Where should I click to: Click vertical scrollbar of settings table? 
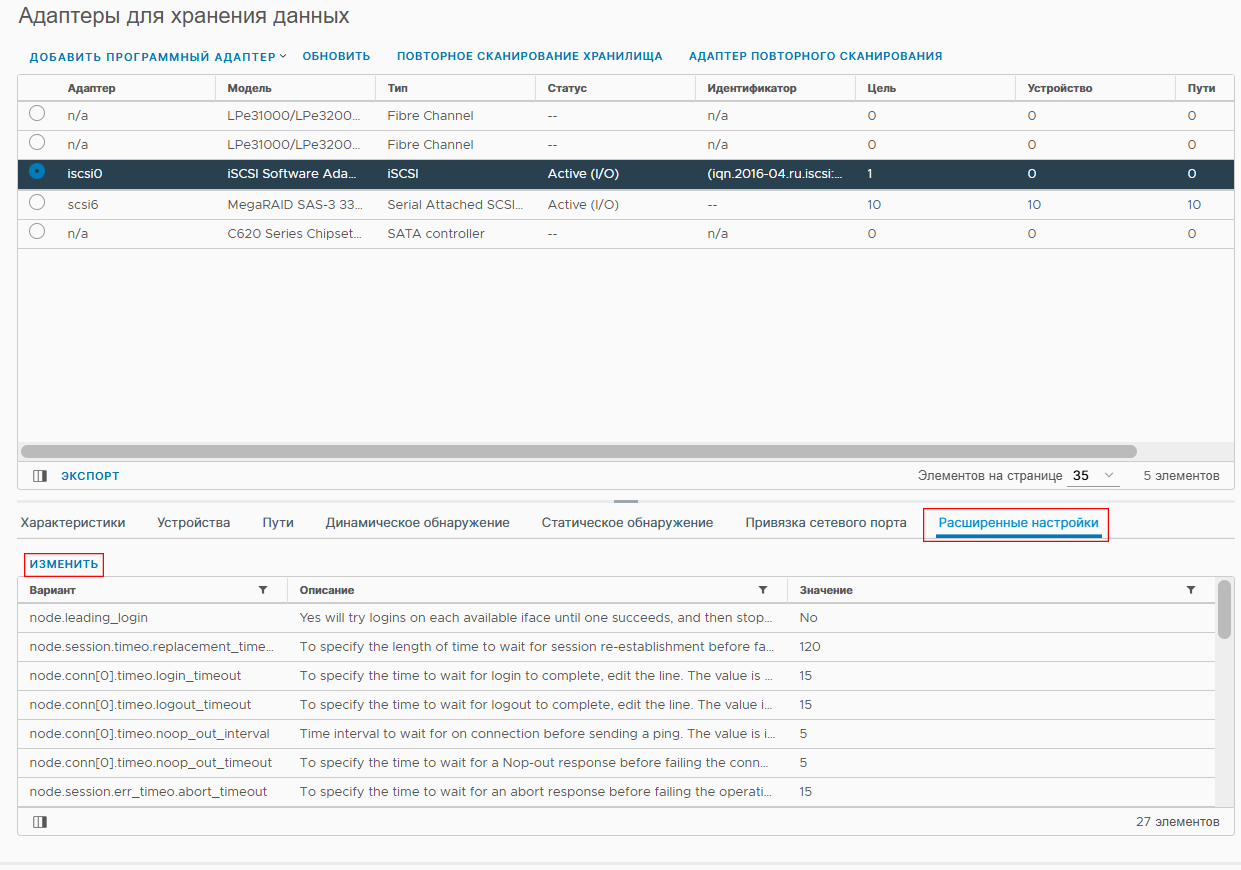(1224, 608)
